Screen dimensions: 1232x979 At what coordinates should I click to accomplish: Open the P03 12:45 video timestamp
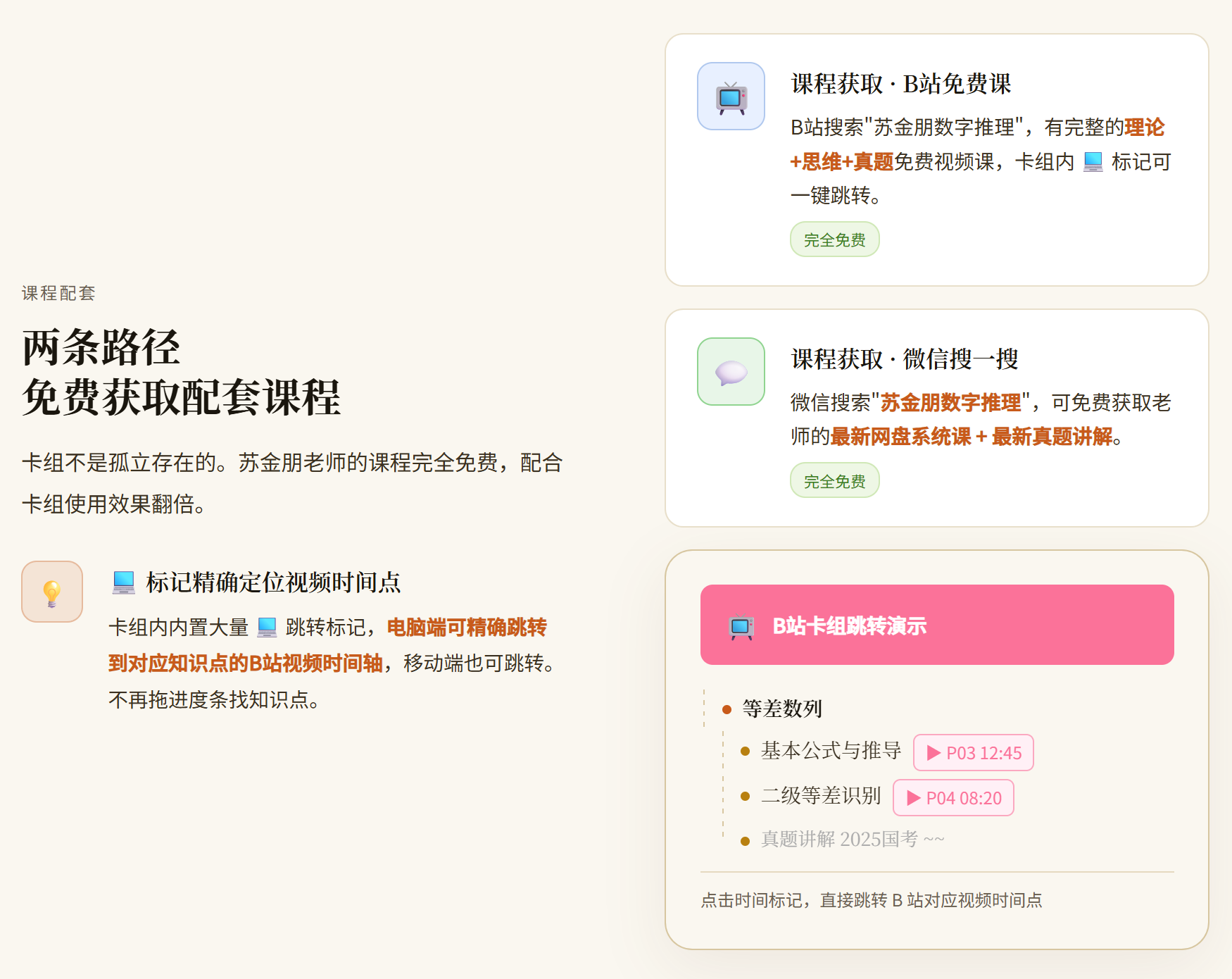click(x=974, y=753)
